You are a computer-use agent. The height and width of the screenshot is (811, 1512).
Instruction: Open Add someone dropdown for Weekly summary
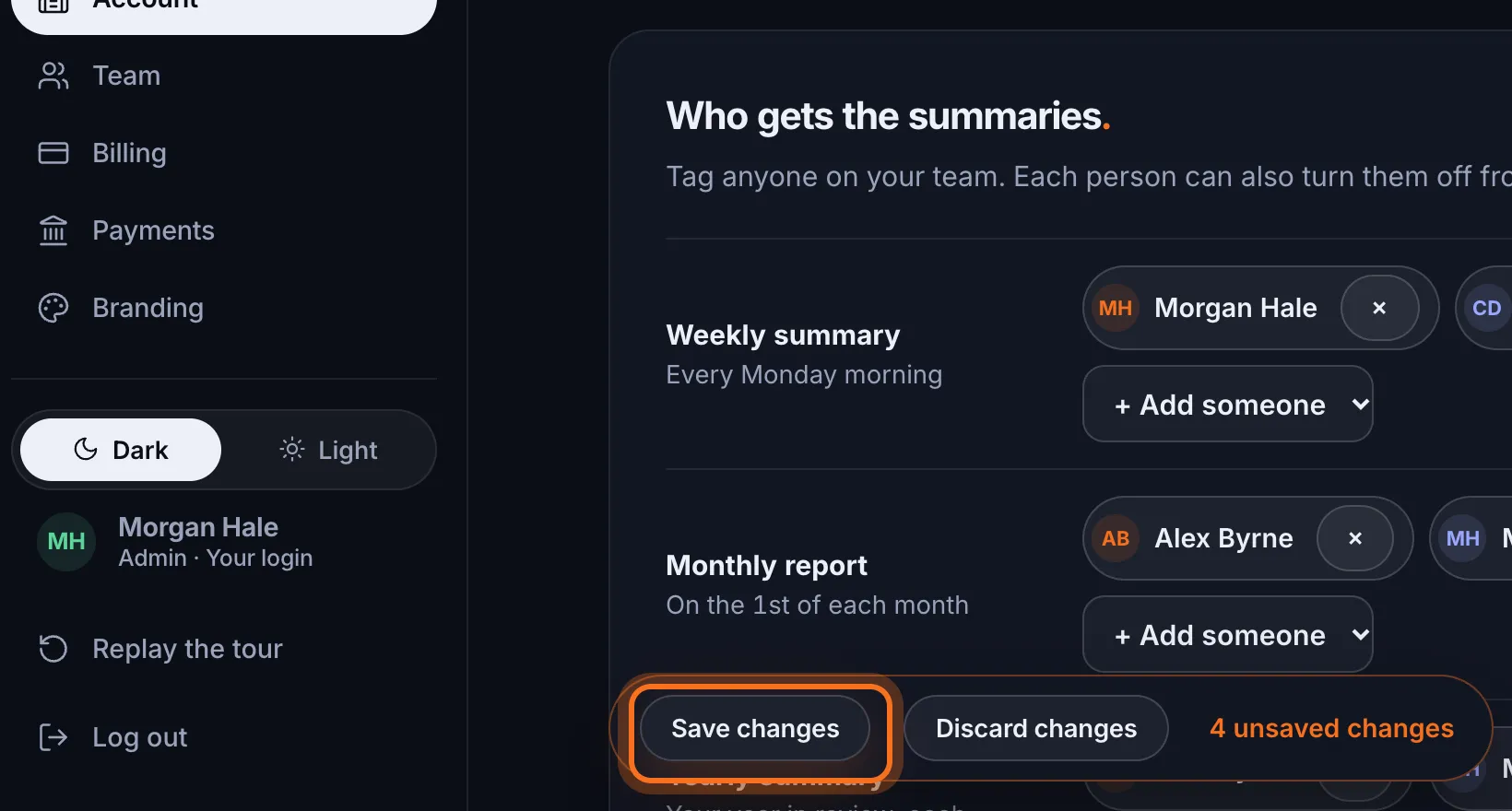pyautogui.click(x=1227, y=404)
